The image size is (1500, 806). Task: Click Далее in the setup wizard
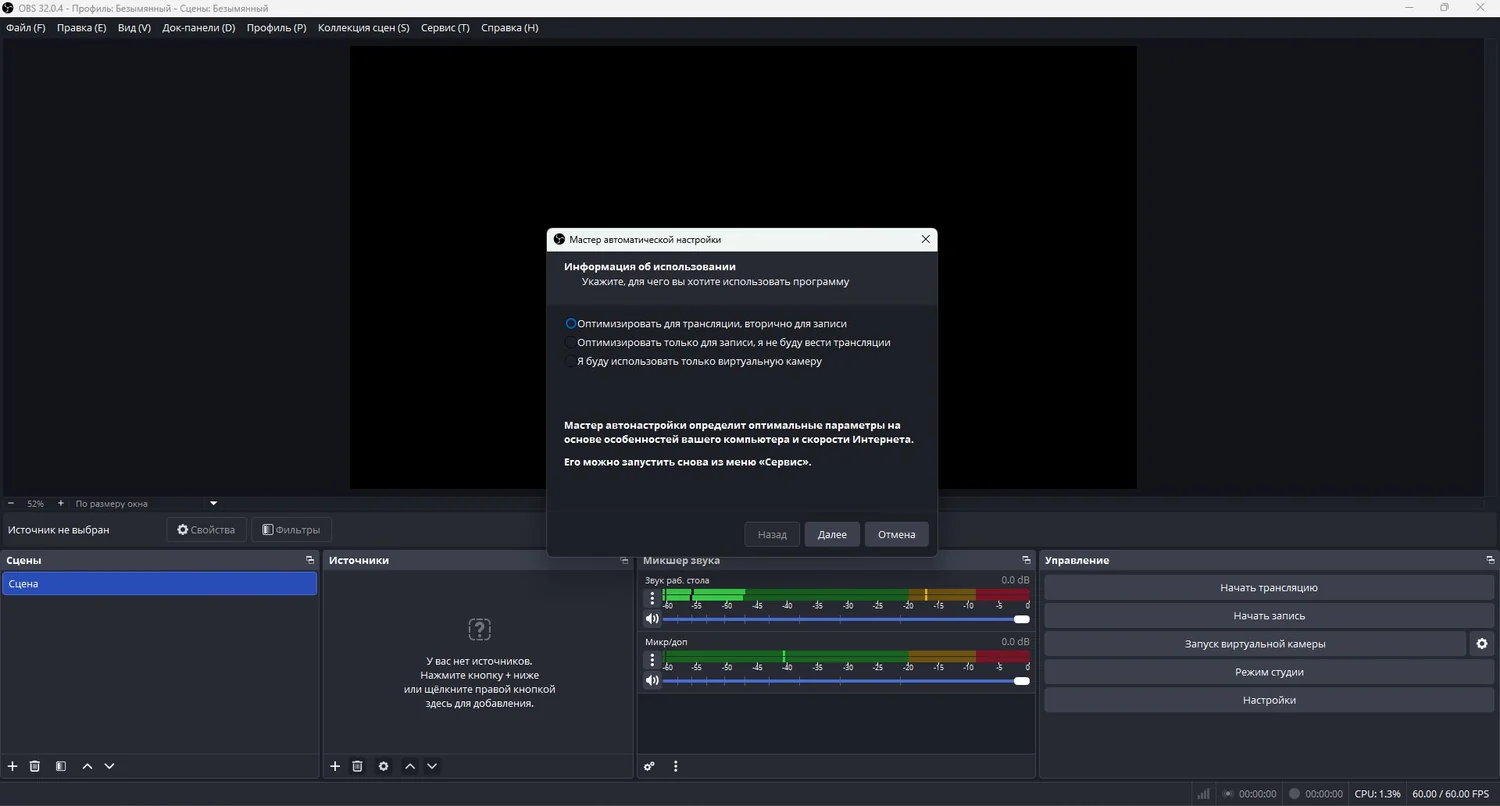coord(832,534)
